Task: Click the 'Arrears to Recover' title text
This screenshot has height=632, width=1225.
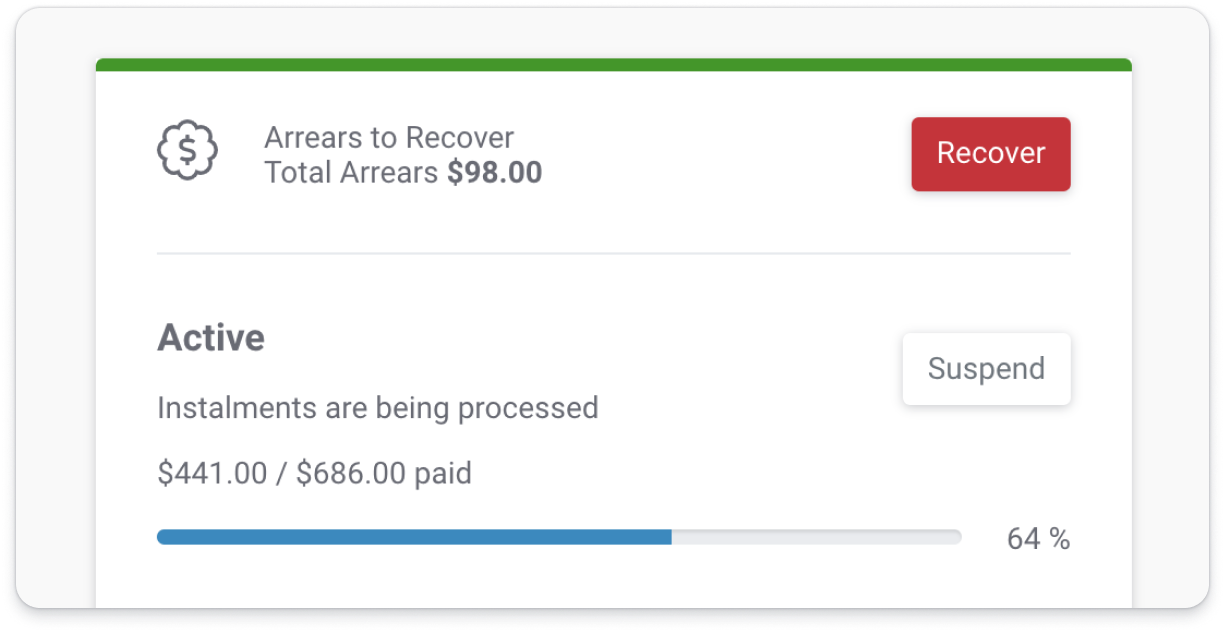Action: coord(389,138)
